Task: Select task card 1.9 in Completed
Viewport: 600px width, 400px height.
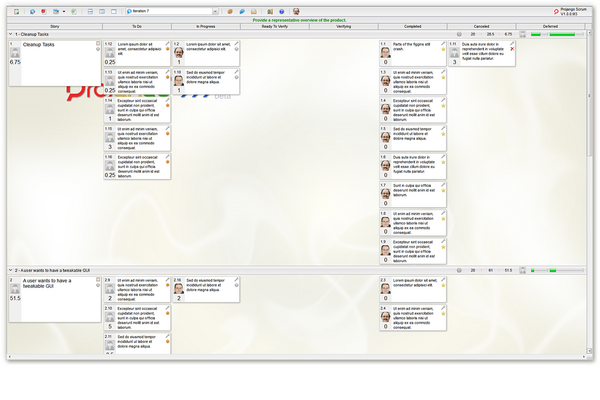Action: click(x=412, y=251)
